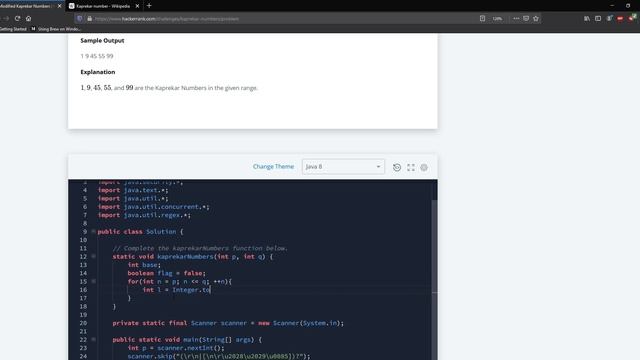Open the Getting Started bookmark
Screen dimensions: 640x360
click(13, 29)
